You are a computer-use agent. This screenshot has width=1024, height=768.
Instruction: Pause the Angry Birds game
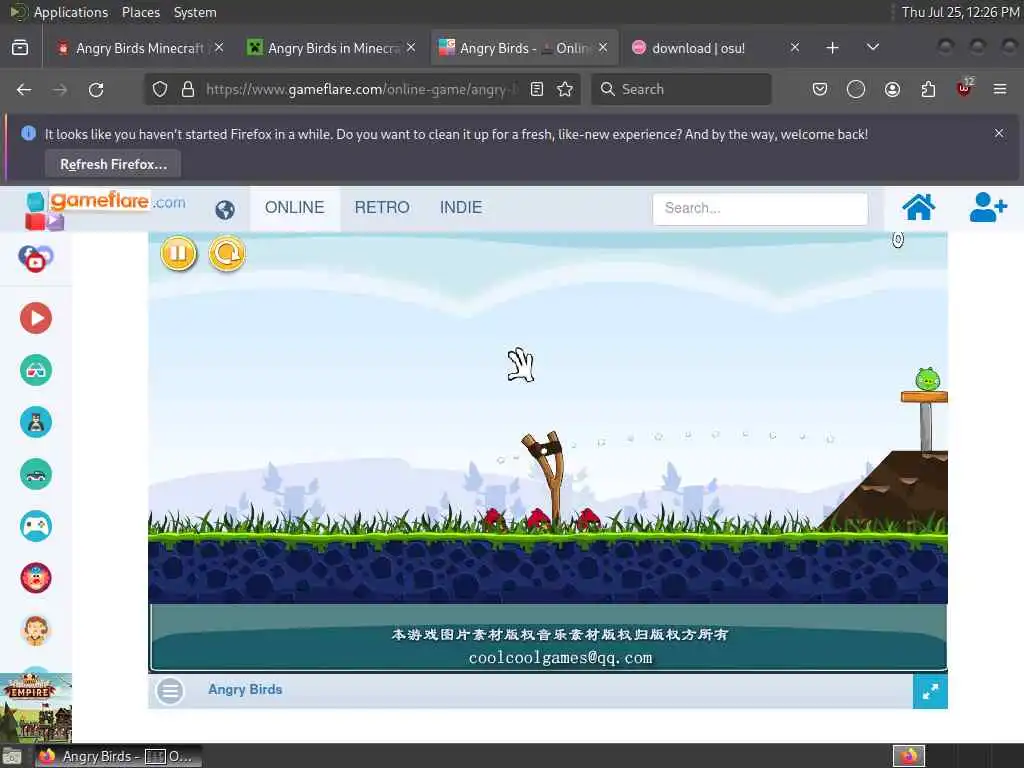pyautogui.click(x=178, y=253)
